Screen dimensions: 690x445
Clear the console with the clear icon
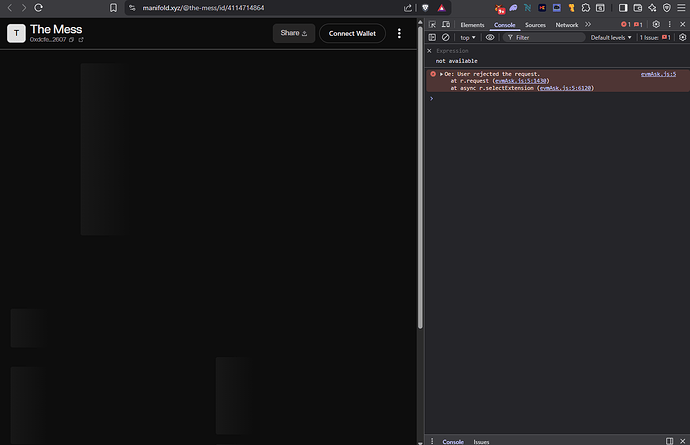point(446,37)
